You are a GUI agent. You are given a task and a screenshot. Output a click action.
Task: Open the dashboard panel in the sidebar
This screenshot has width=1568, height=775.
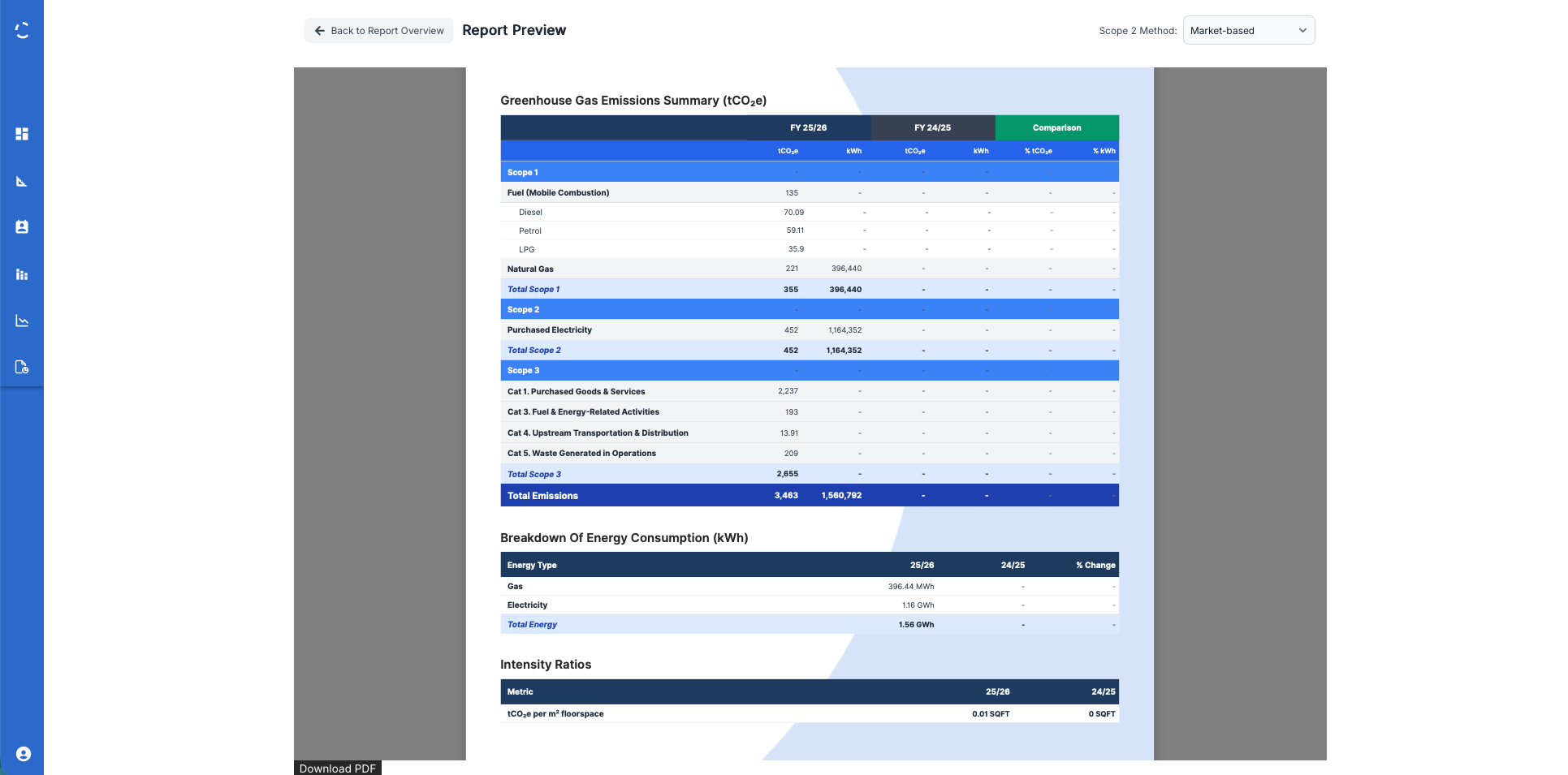pyautogui.click(x=21, y=134)
